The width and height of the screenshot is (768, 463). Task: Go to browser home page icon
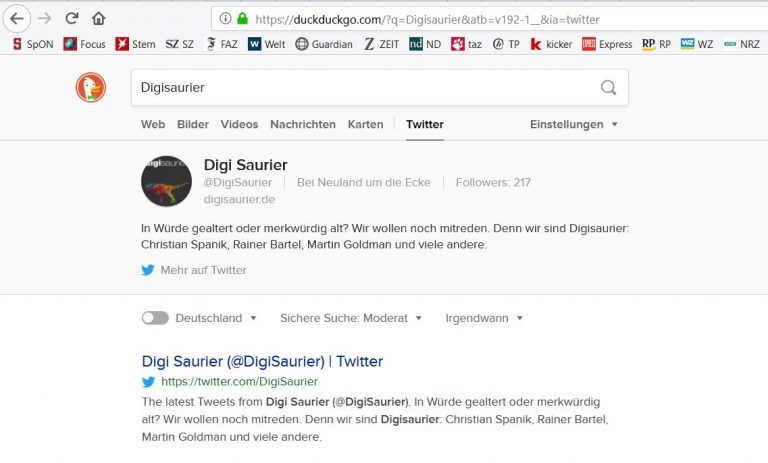pos(98,18)
